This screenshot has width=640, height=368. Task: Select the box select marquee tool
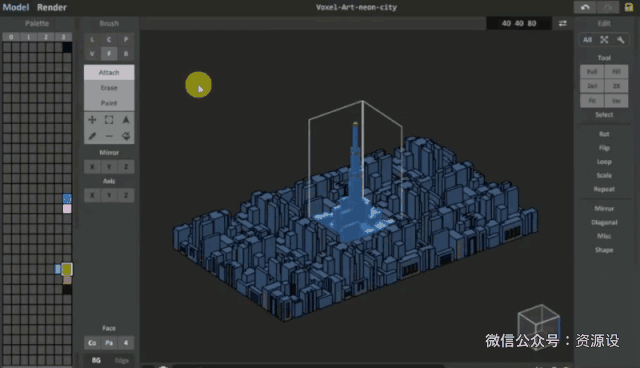[109, 120]
